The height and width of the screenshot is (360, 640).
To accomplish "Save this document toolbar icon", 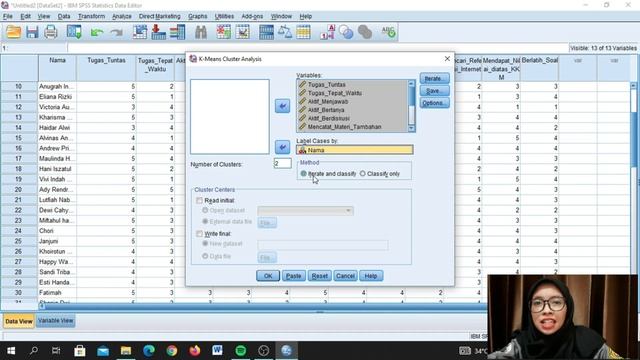I will click(32, 32).
